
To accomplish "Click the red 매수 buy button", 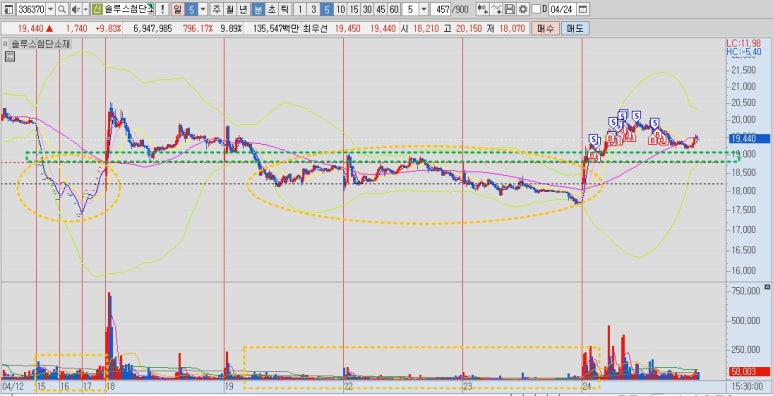I will [545, 29].
